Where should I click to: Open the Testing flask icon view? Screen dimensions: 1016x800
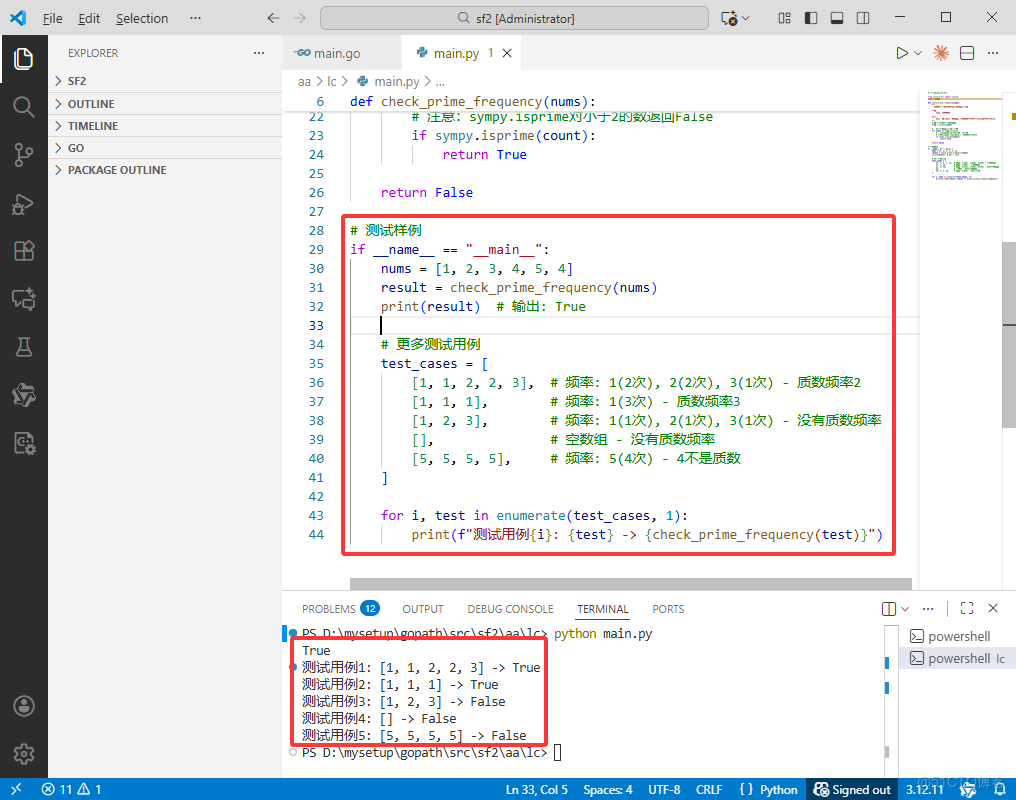tap(23, 347)
